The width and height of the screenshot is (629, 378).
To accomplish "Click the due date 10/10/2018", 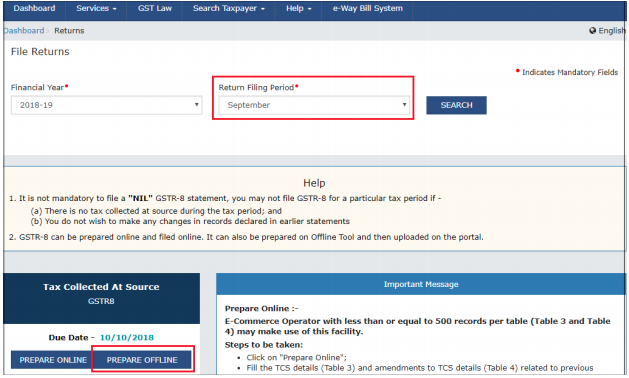I will (127, 337).
